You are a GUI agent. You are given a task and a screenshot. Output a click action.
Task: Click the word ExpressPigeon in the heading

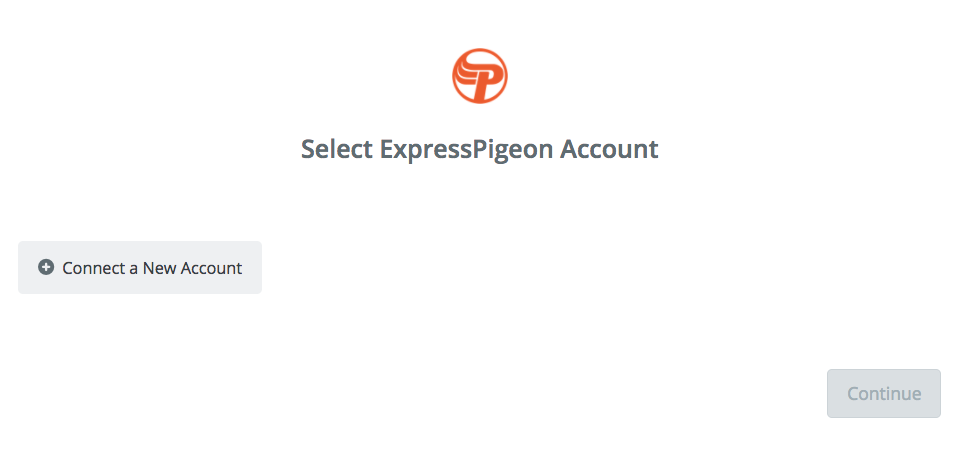coord(467,149)
